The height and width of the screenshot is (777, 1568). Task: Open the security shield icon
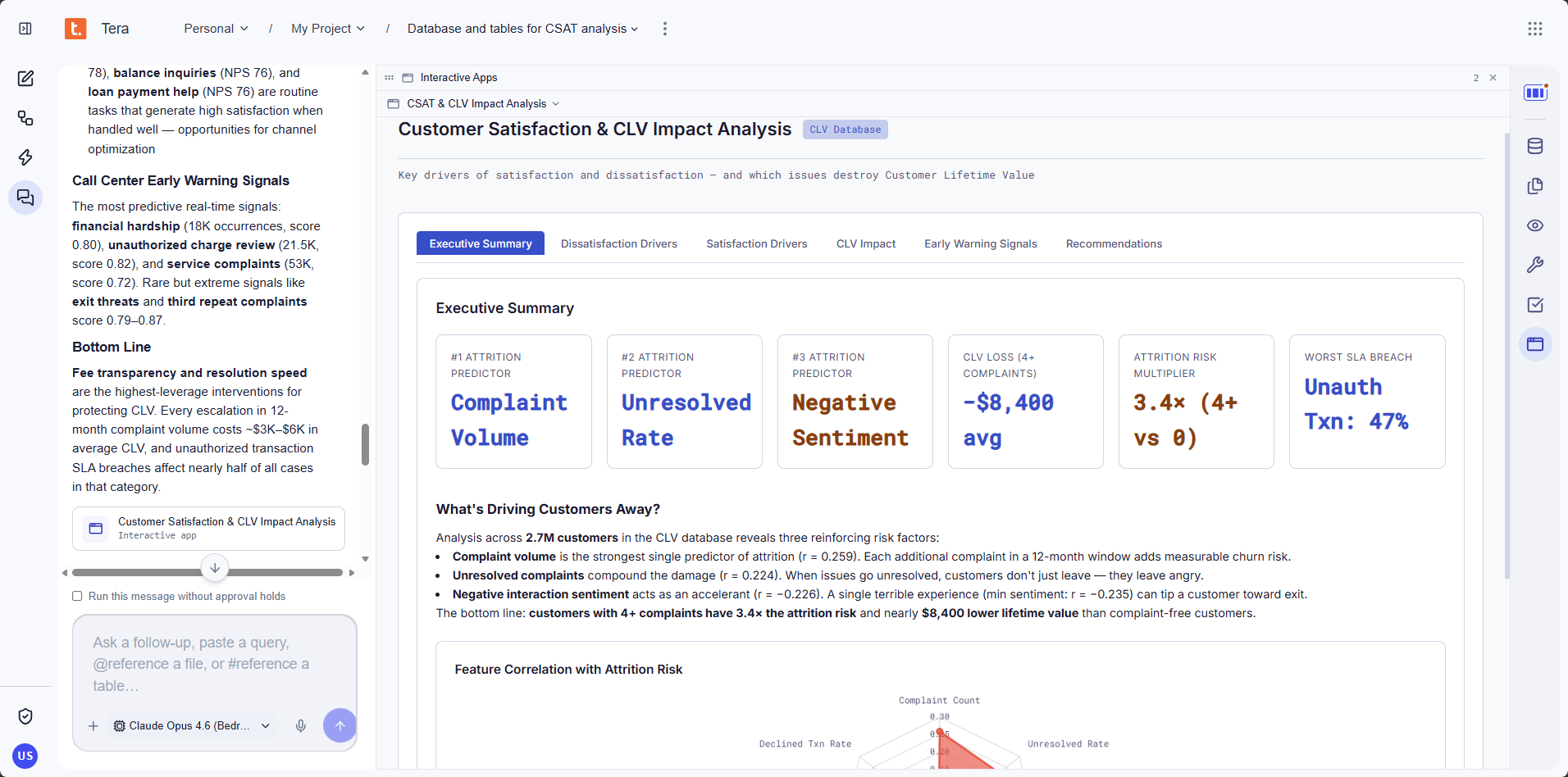click(25, 716)
